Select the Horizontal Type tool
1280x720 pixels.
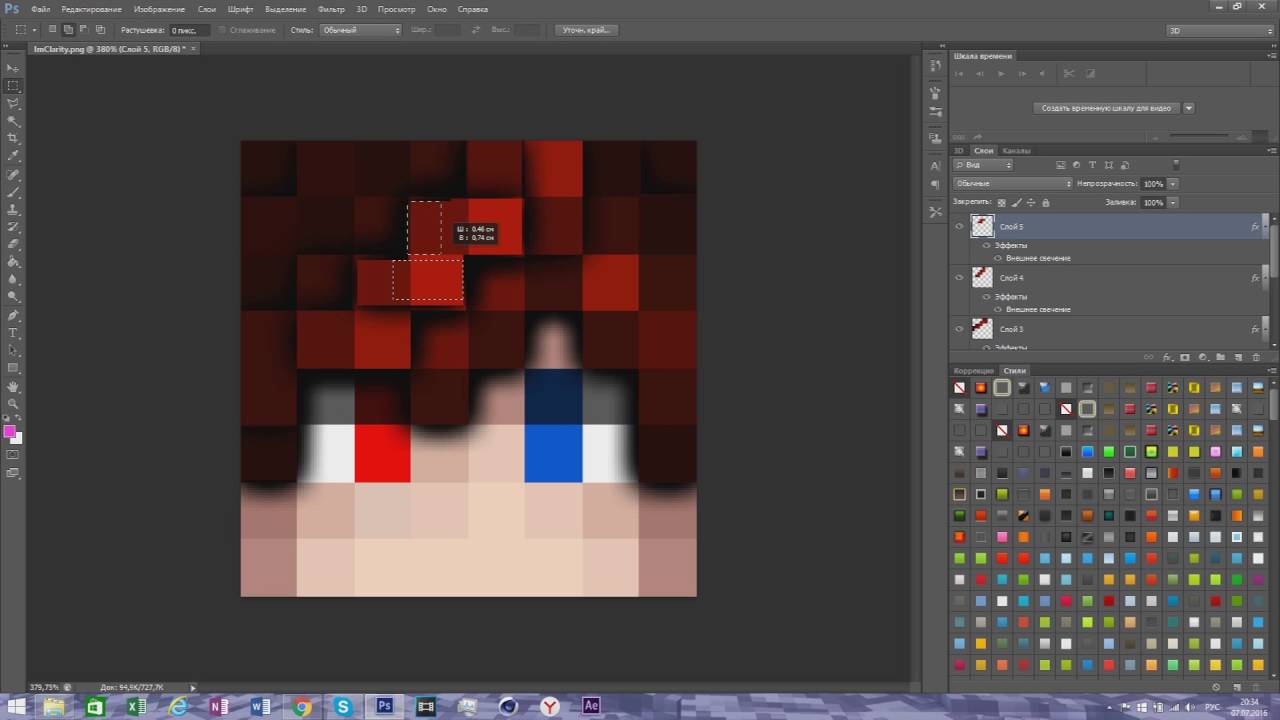tap(14, 332)
